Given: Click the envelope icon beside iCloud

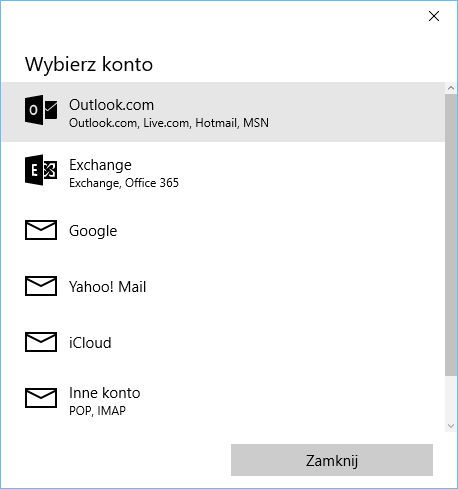Looking at the screenshot, I should click(41, 342).
